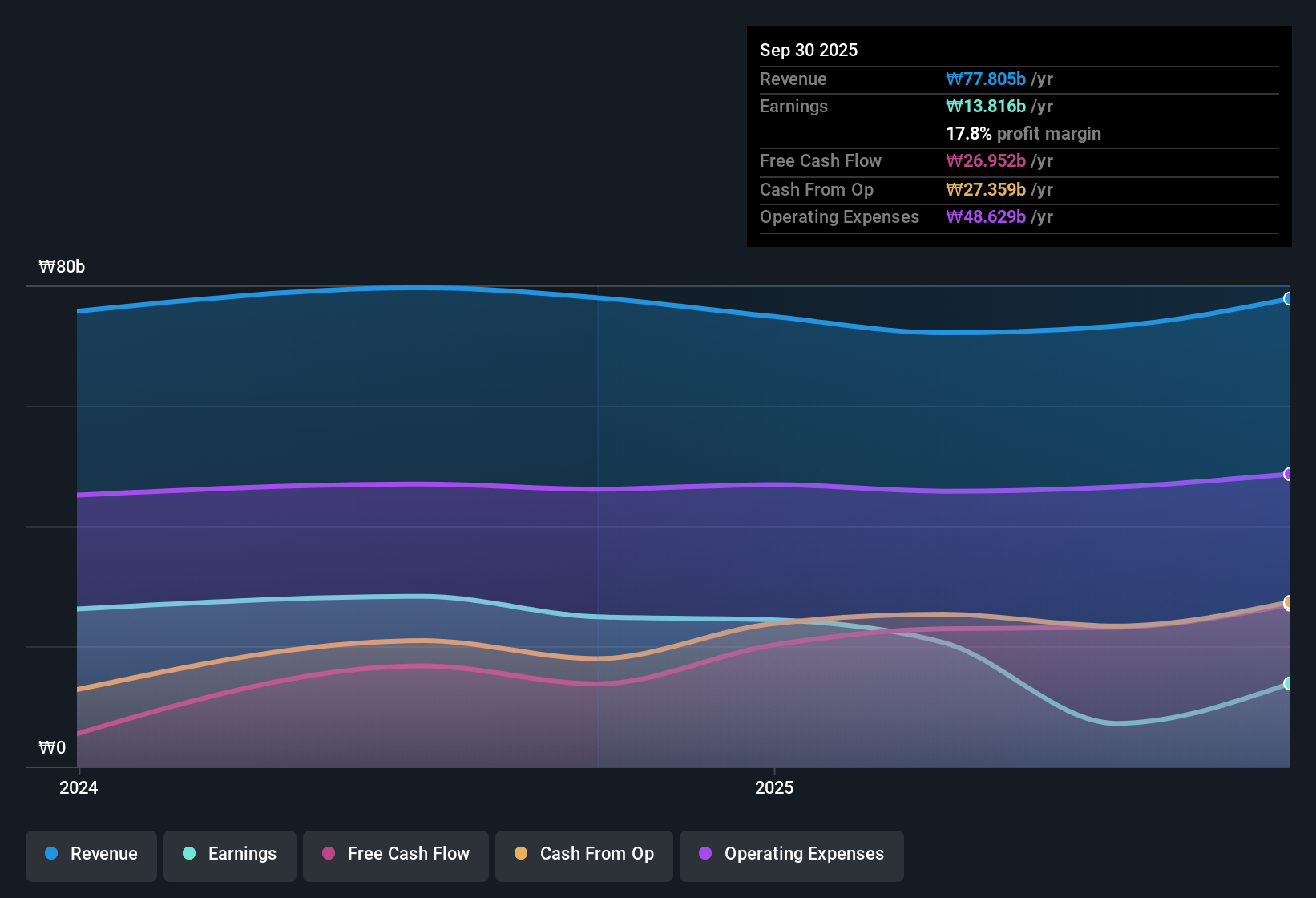Click the Earnings endpoint marker near the bottom right
Image resolution: width=1316 pixels, height=898 pixels.
(1289, 683)
